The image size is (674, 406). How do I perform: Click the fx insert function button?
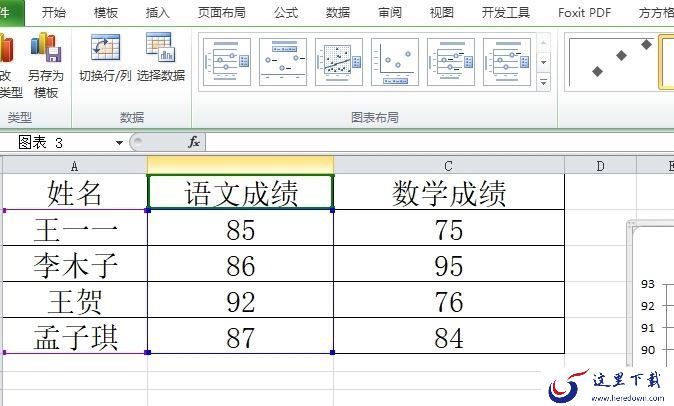(x=194, y=142)
